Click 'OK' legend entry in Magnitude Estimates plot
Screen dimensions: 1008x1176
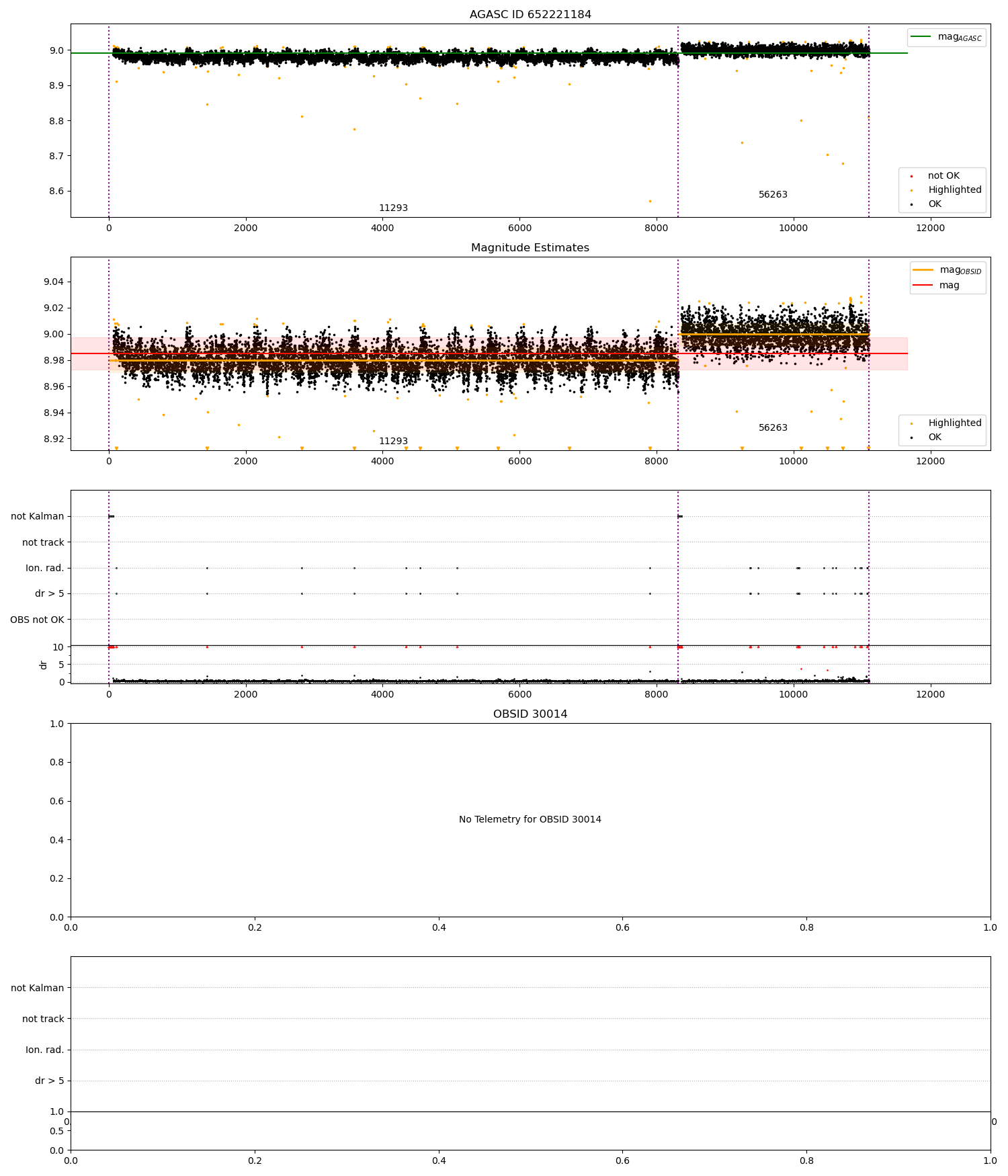(x=935, y=437)
